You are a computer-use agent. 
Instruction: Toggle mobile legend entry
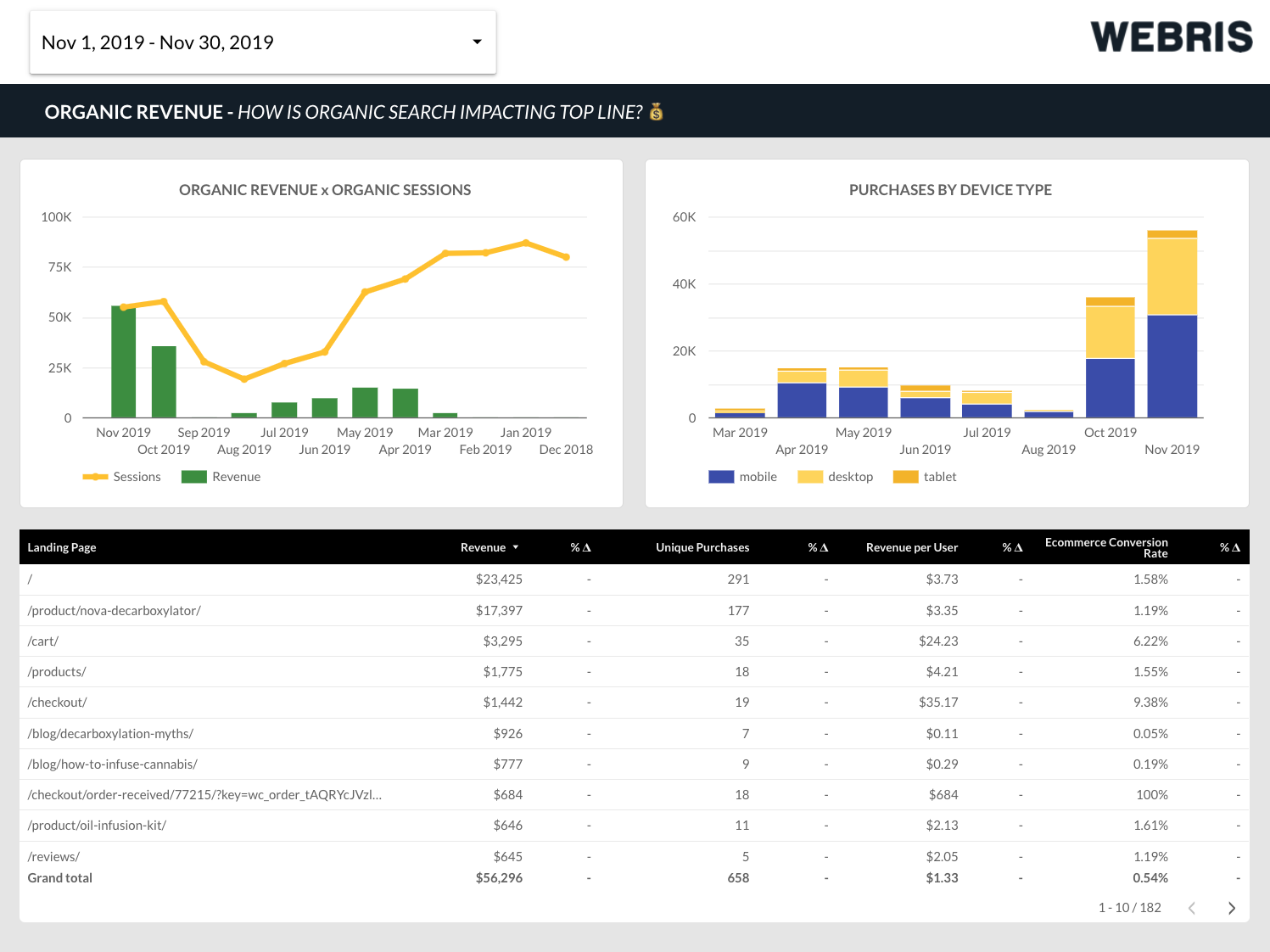[743, 477]
